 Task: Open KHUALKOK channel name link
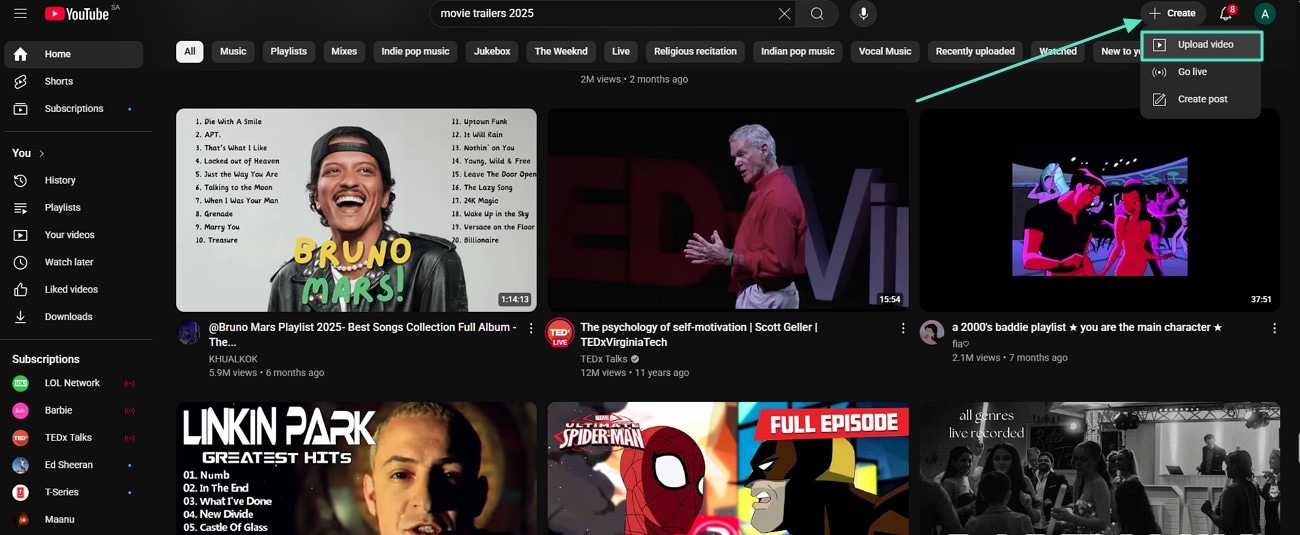(233, 358)
